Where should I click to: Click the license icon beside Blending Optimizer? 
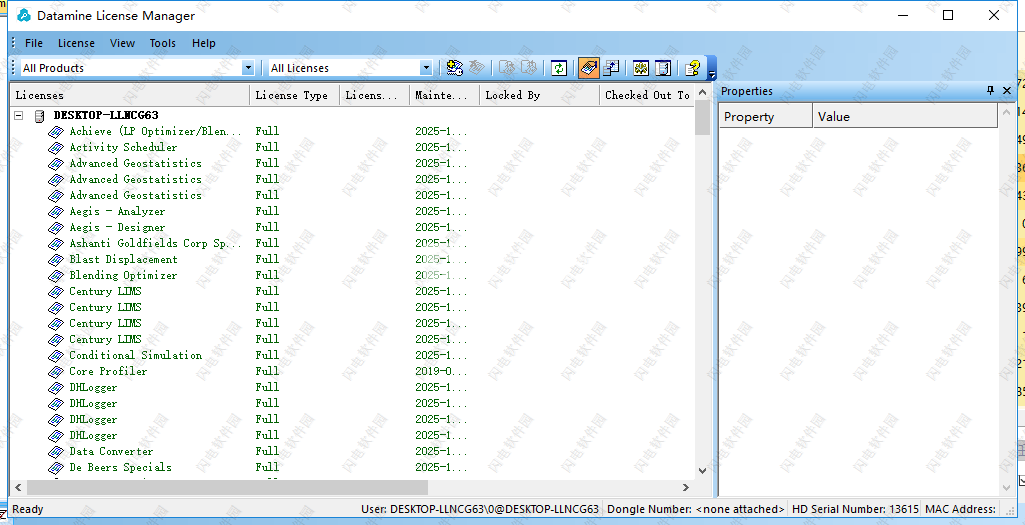(x=56, y=276)
